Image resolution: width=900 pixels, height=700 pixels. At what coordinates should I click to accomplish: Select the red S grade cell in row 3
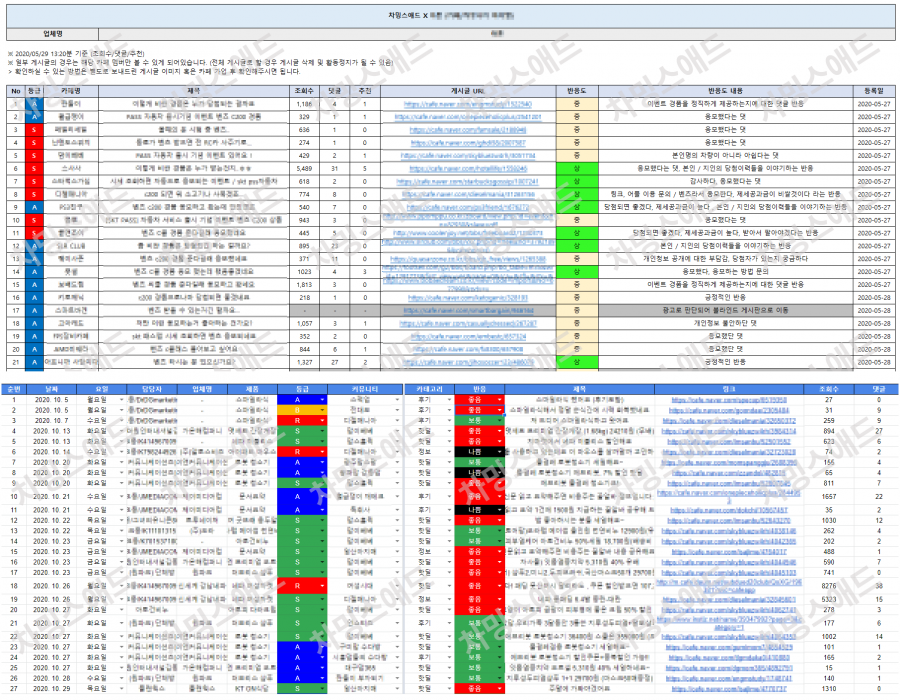(x=34, y=130)
